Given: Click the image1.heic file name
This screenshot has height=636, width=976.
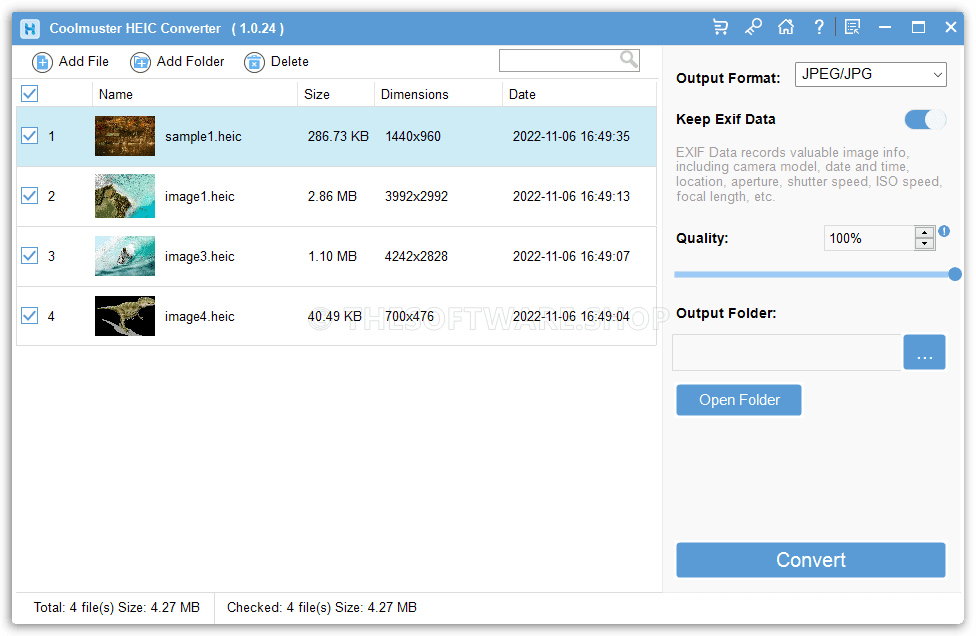Looking at the screenshot, I should coord(199,197).
